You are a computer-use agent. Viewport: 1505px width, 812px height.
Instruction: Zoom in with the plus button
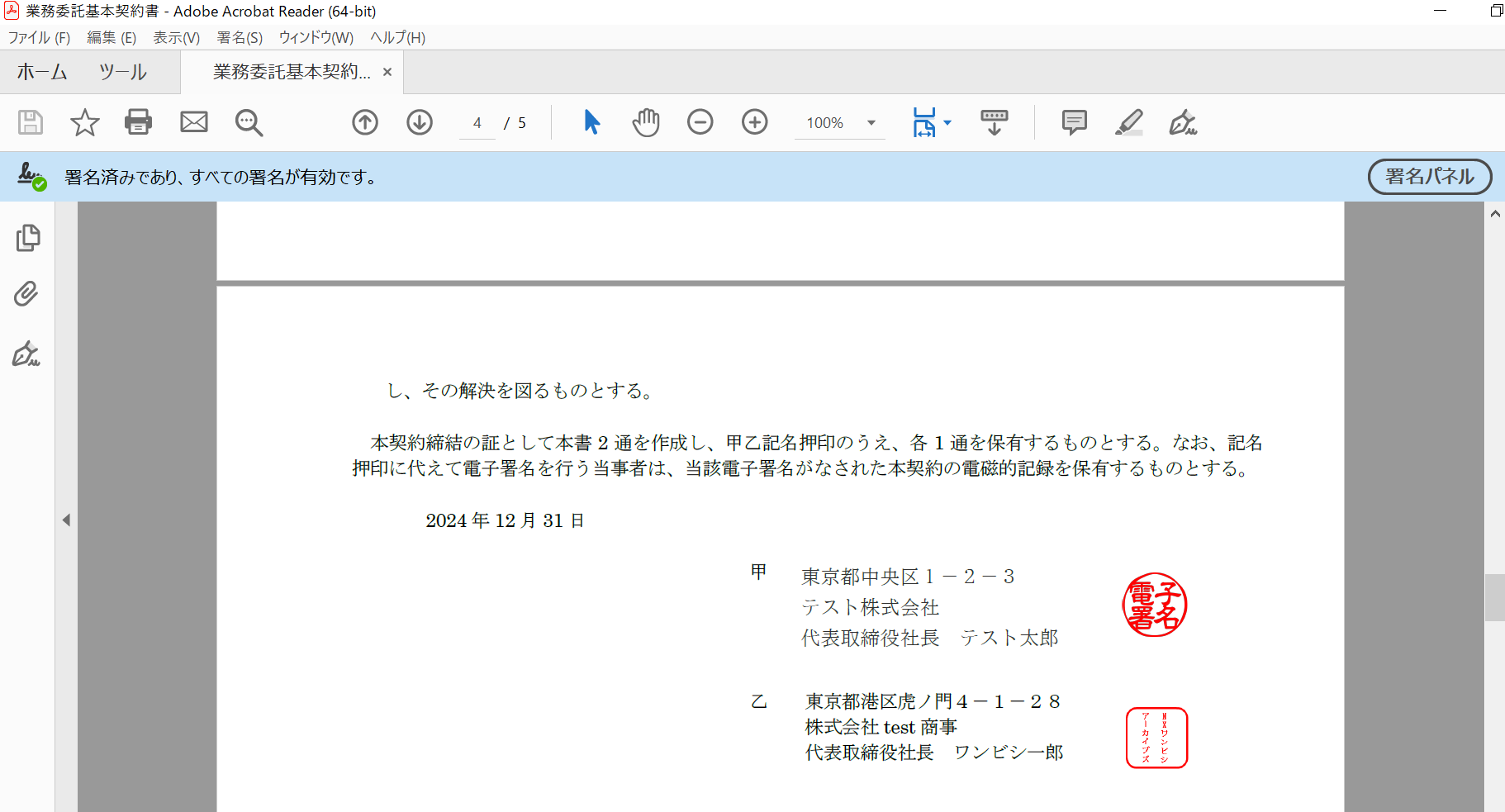(x=755, y=122)
